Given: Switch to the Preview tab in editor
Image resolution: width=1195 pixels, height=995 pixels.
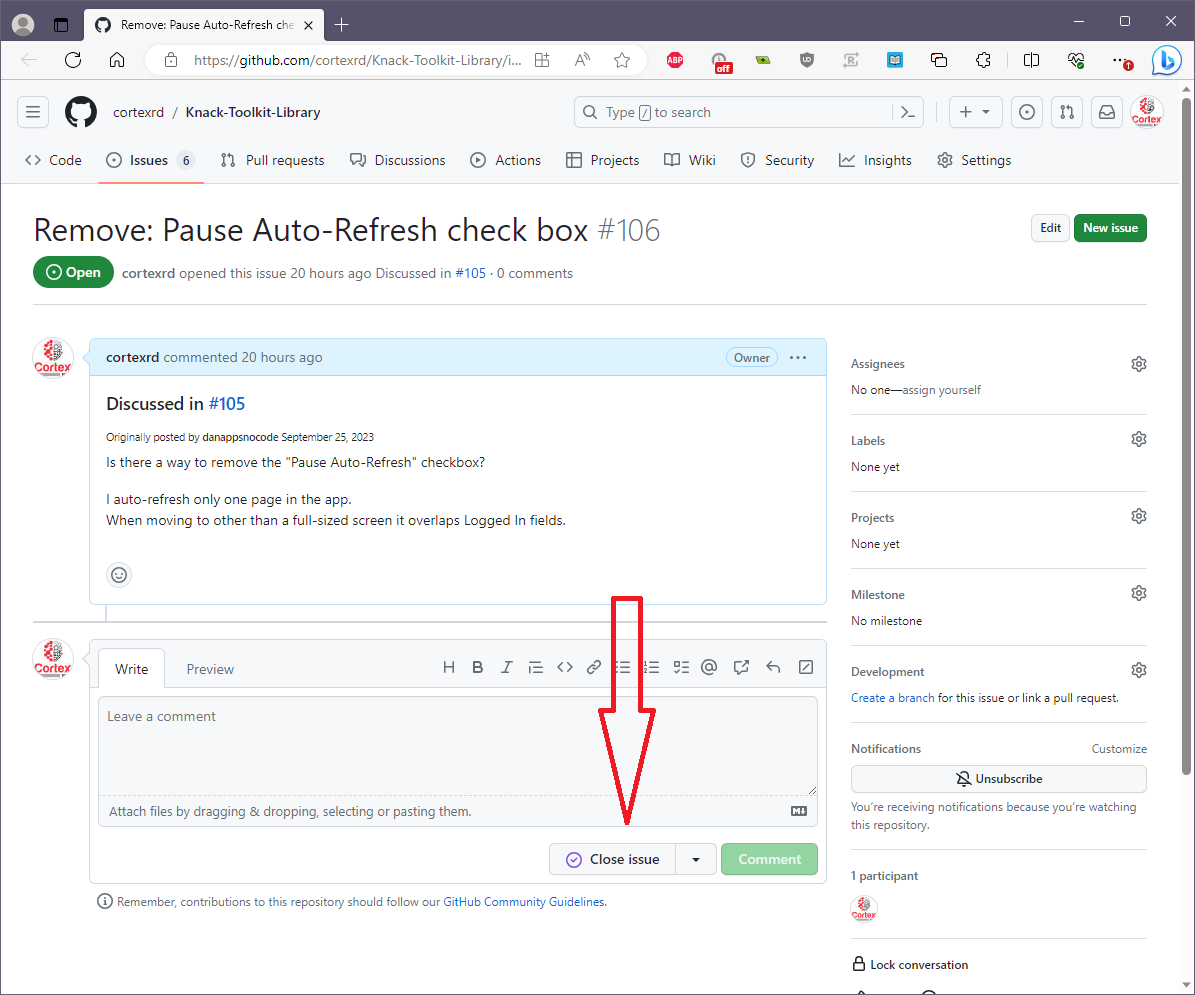Looking at the screenshot, I should coord(210,669).
